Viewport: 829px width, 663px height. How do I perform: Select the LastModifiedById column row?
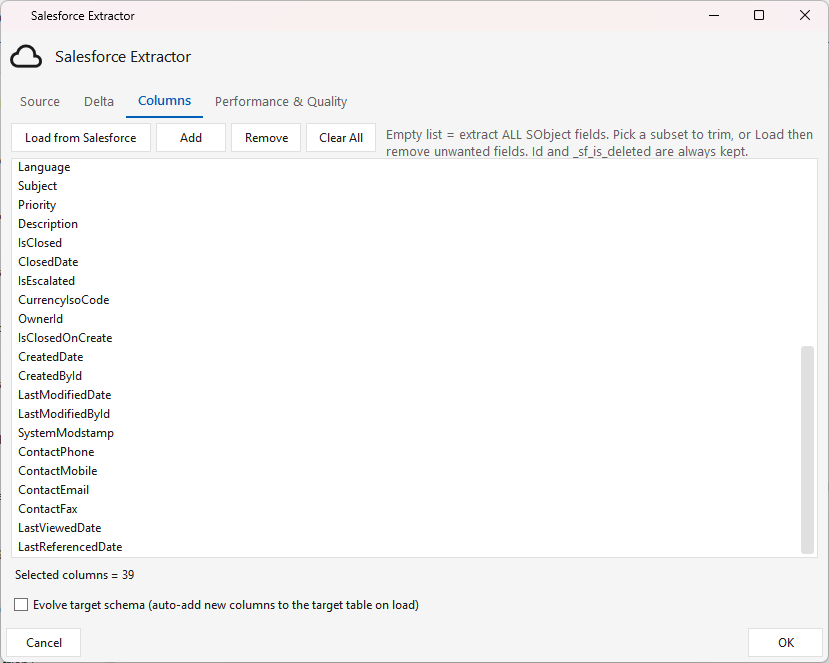[406, 415]
